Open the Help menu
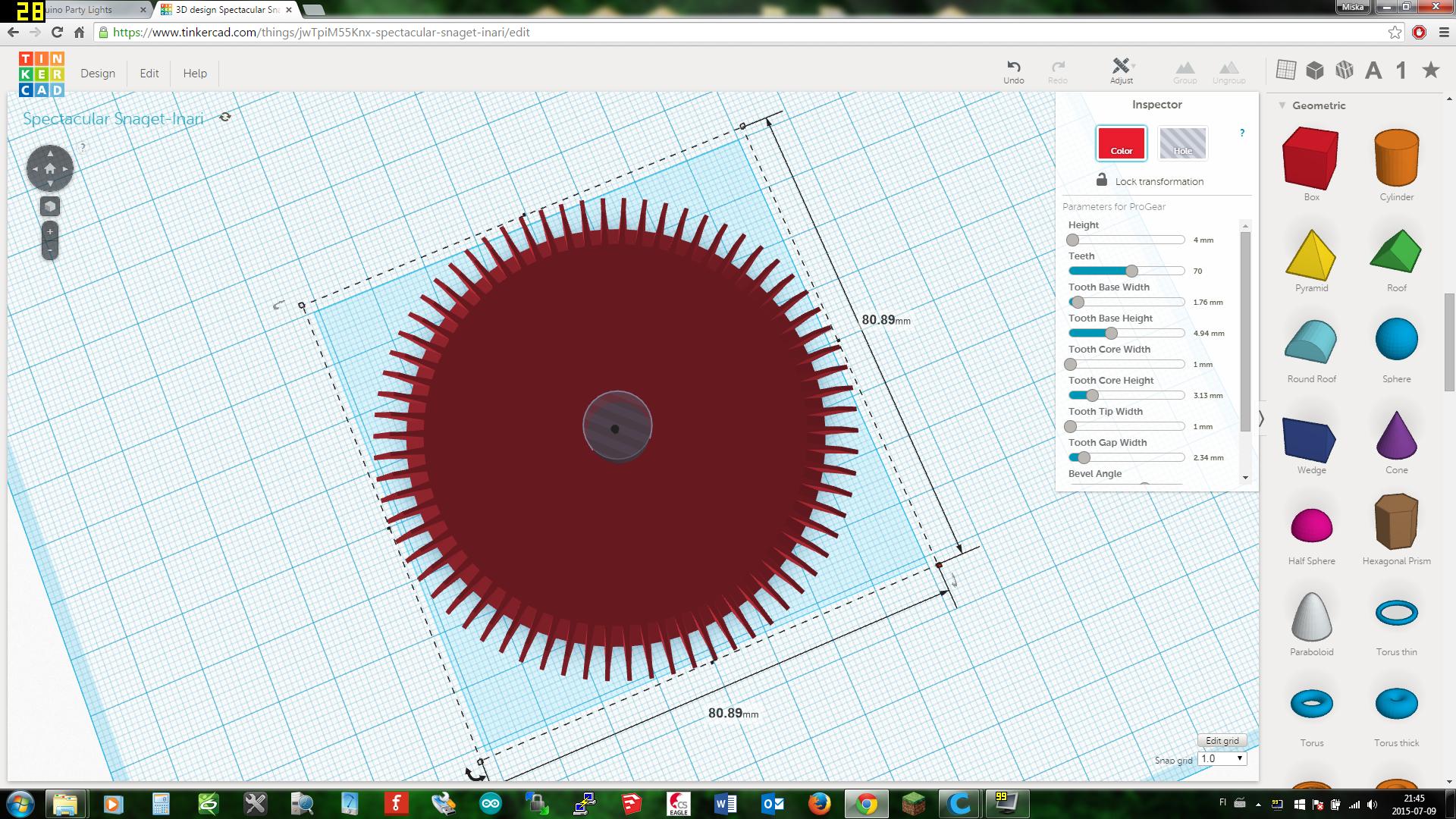The width and height of the screenshot is (1456, 819). (x=195, y=73)
